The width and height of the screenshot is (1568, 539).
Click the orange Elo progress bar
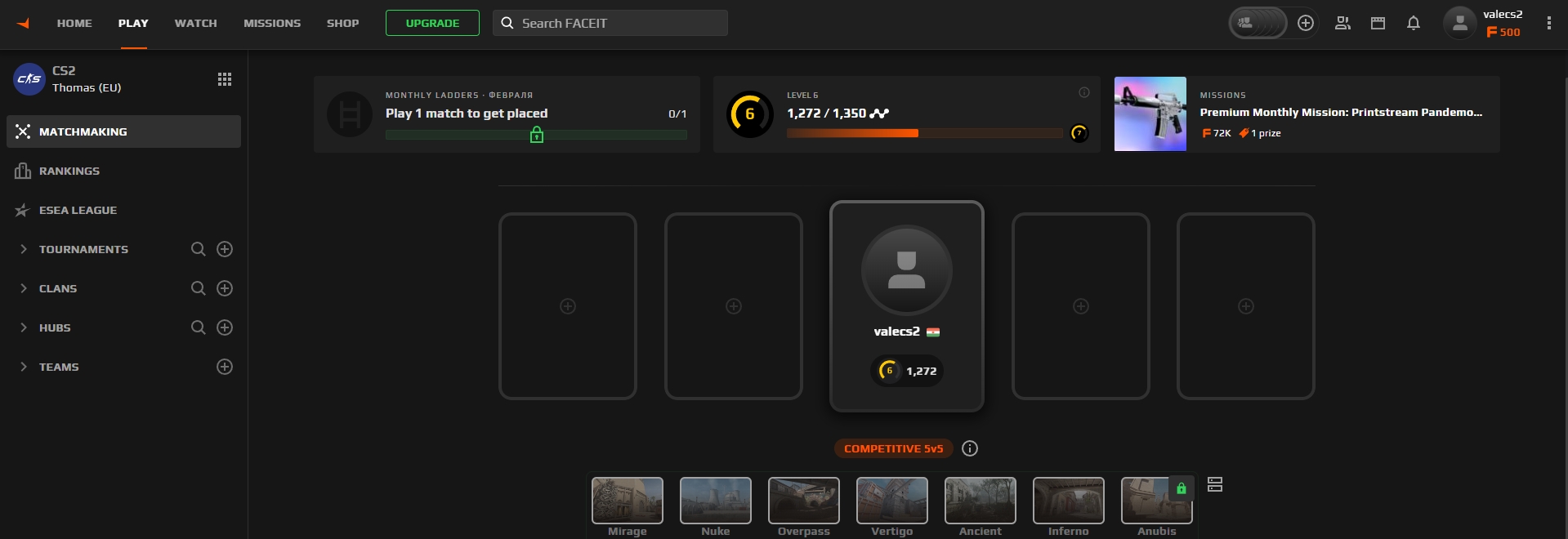tap(925, 133)
